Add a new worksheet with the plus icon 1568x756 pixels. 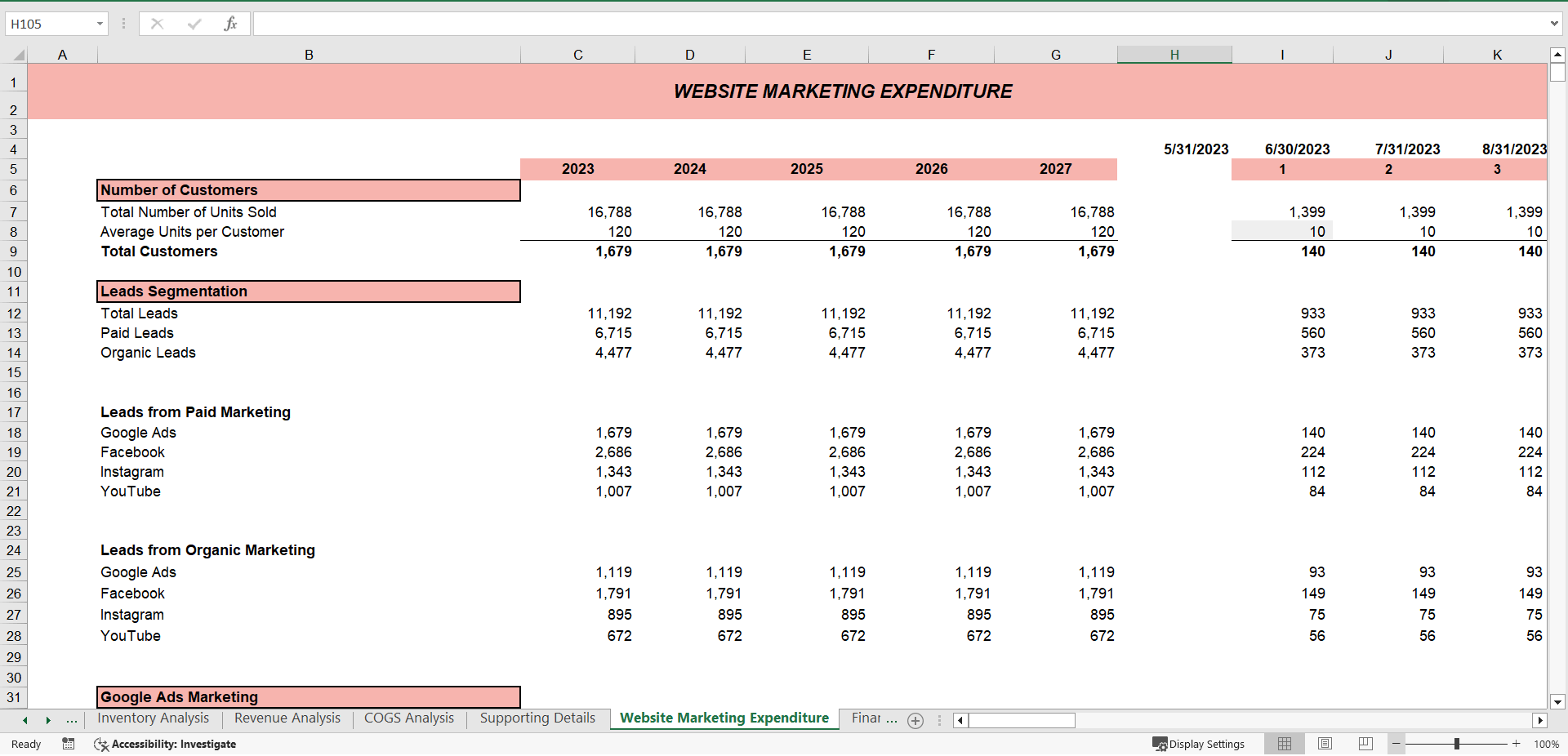915,720
